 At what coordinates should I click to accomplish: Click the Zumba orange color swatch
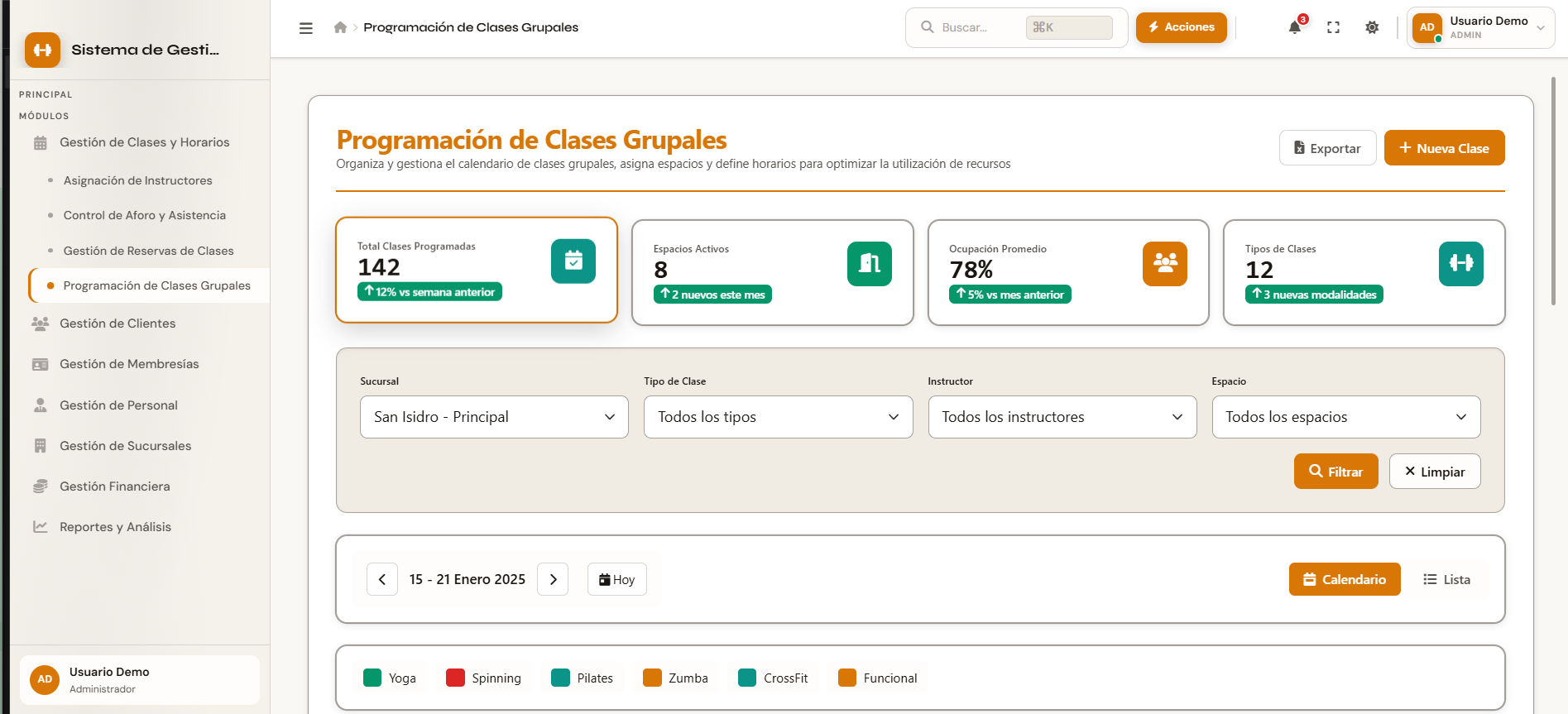[x=652, y=678]
